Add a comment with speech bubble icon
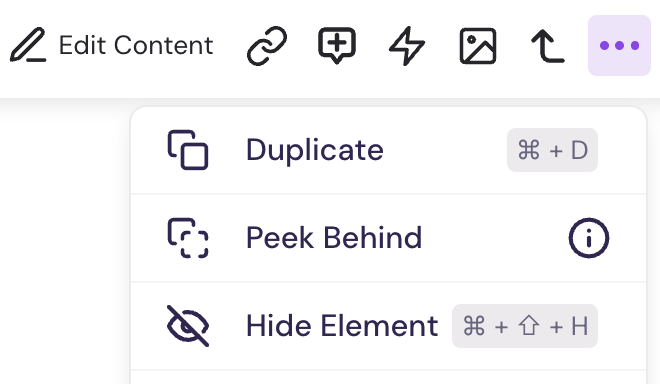660x384 pixels. [x=337, y=45]
